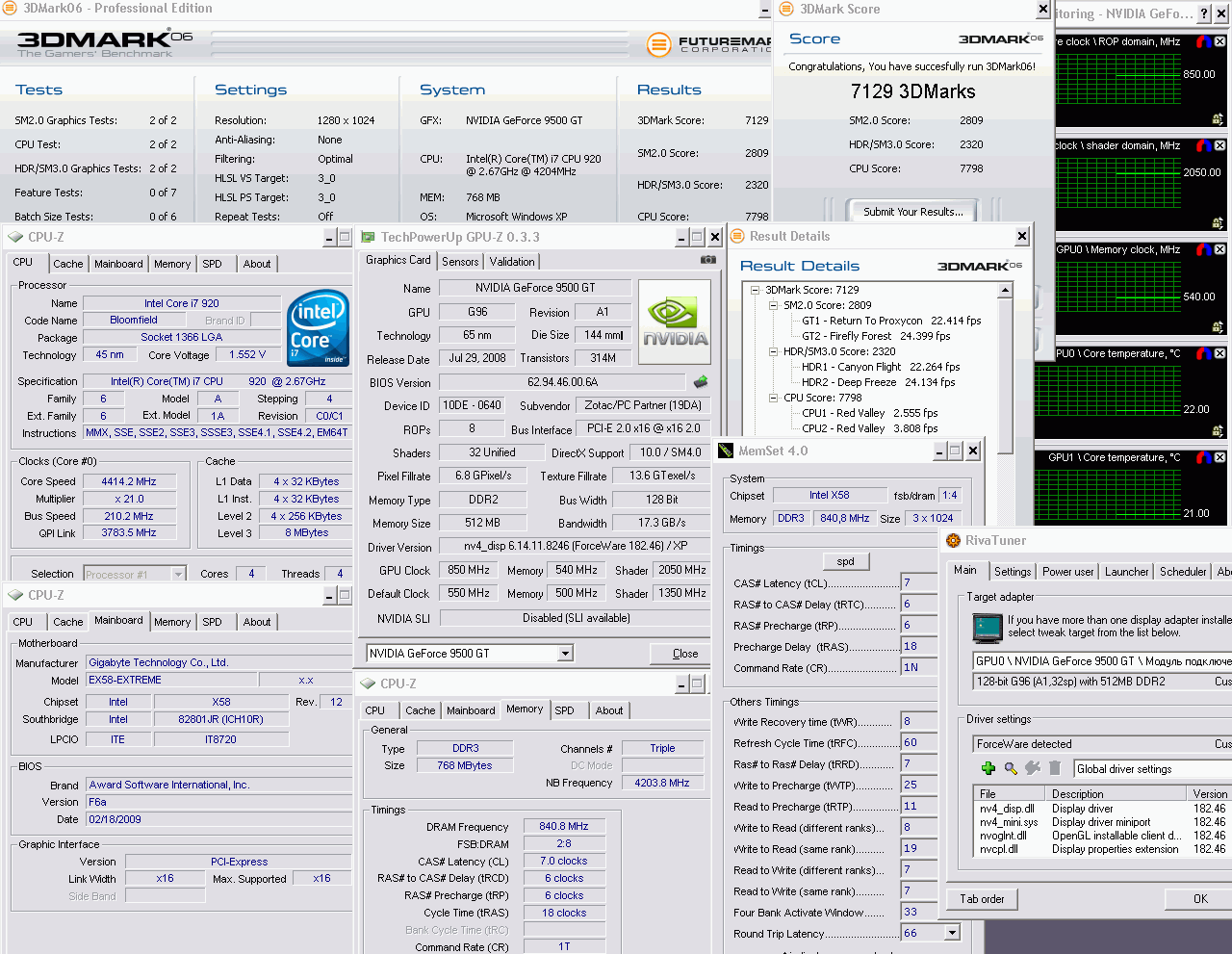The height and width of the screenshot is (954, 1232).
Task: Click Command Rate (CR) field in MemSet
Action: 918,668
